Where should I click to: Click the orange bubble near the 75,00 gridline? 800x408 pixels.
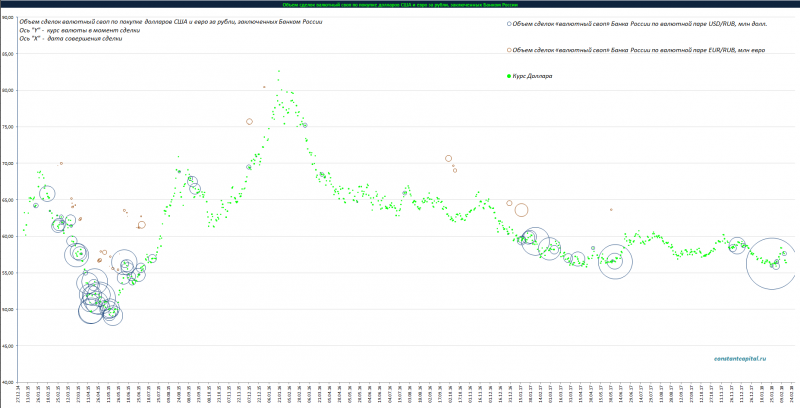click(249, 122)
